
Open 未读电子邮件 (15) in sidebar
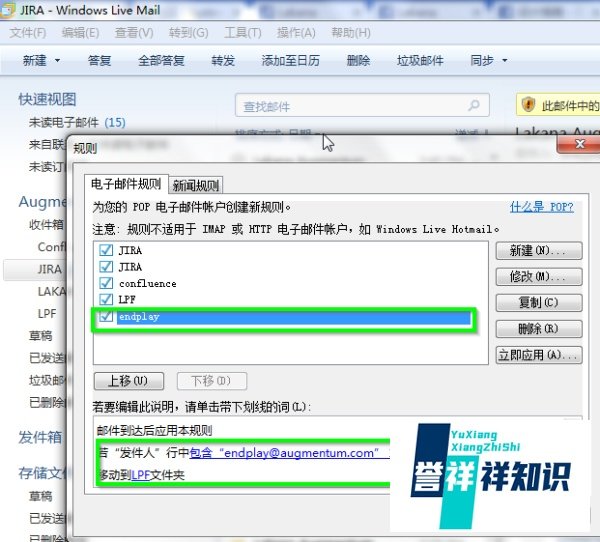(77, 122)
